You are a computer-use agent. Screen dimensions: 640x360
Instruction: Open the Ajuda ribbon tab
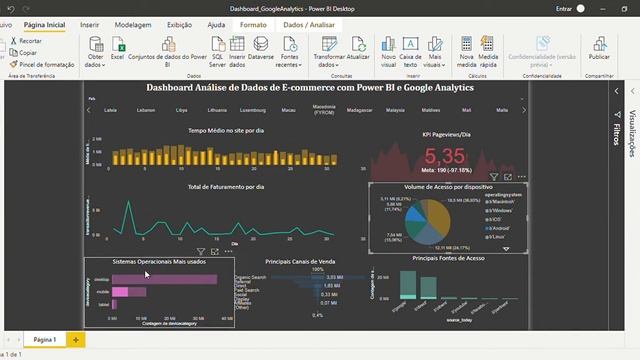point(216,25)
